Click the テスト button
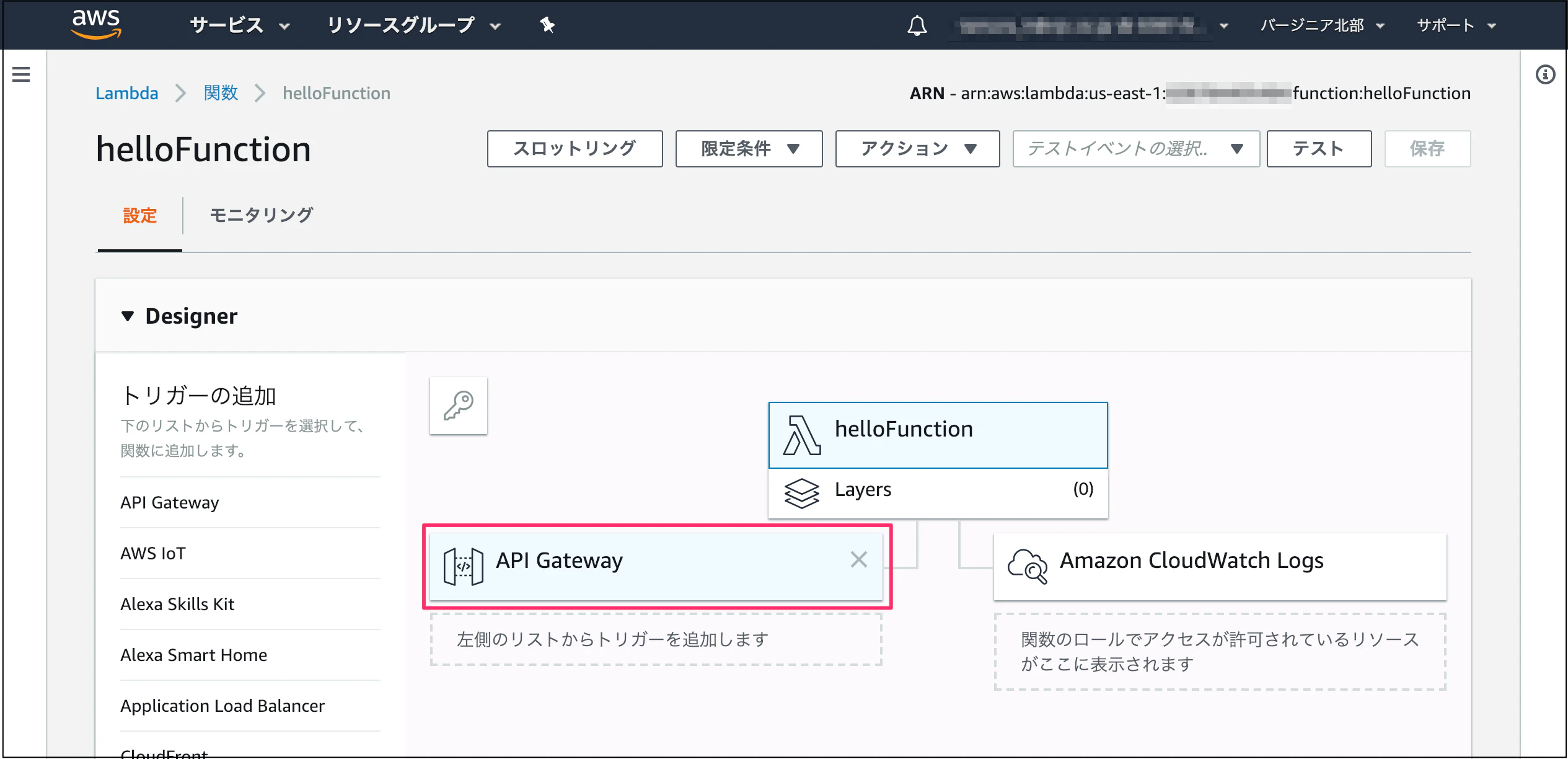This screenshot has width=1568, height=759. point(1319,149)
